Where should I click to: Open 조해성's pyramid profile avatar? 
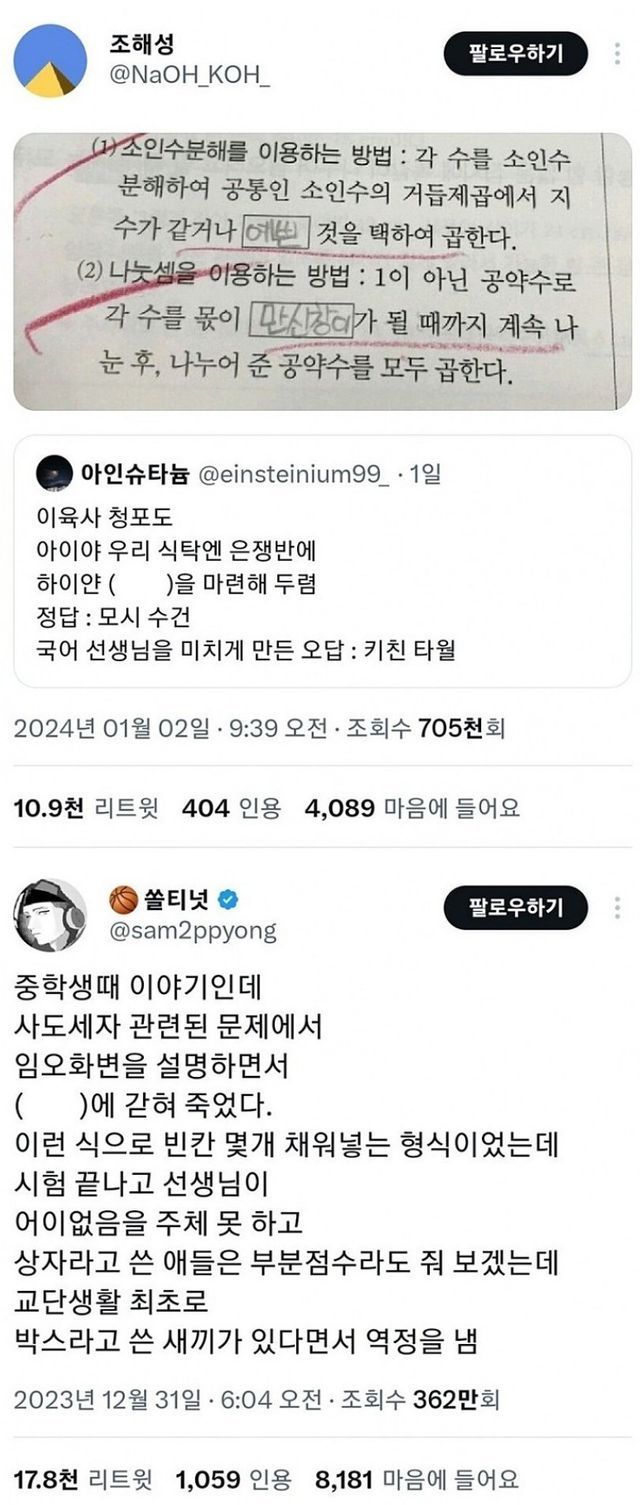tap(50, 61)
